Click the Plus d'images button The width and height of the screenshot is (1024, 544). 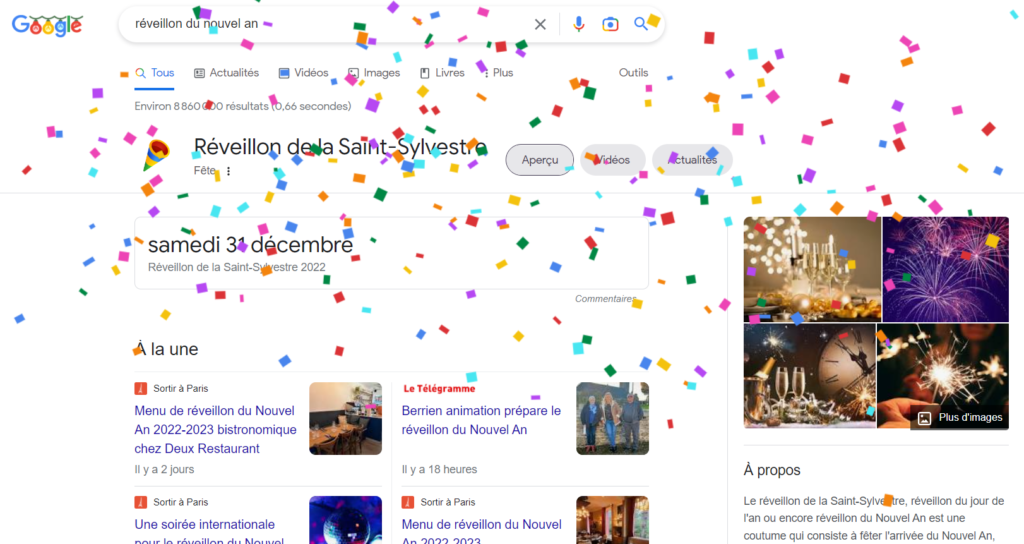(x=960, y=417)
